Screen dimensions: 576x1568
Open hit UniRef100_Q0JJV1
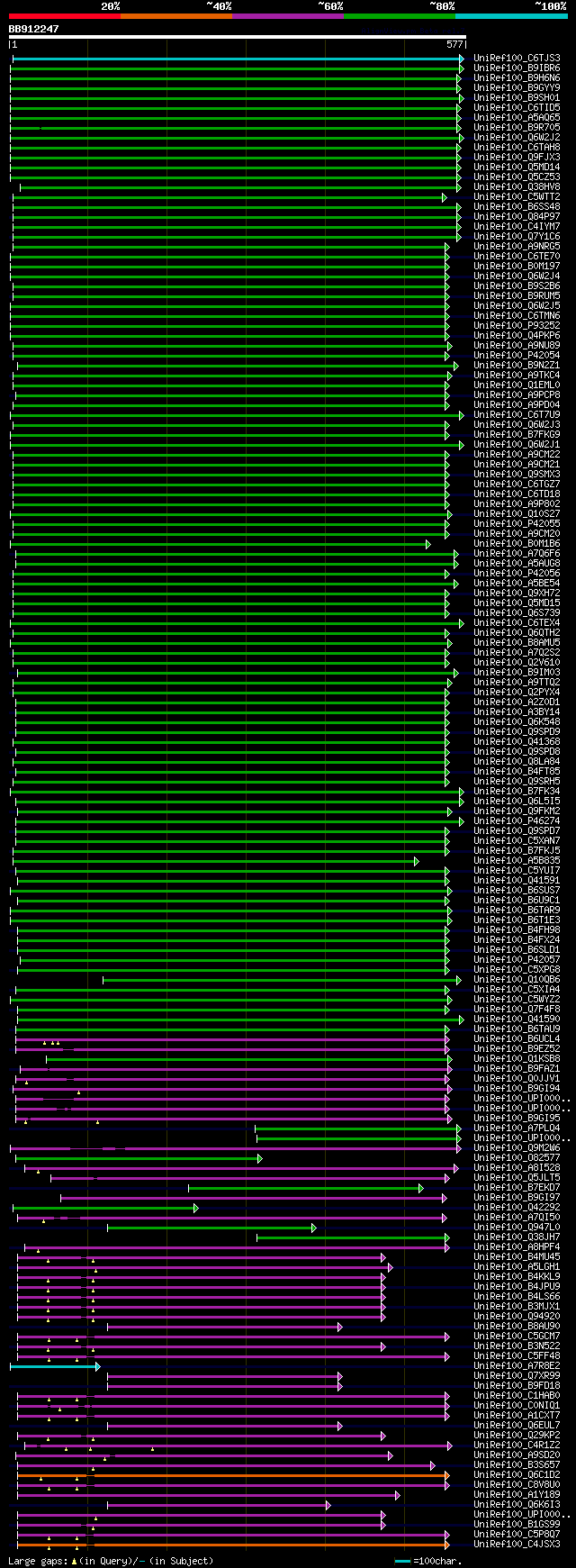tap(517, 1079)
